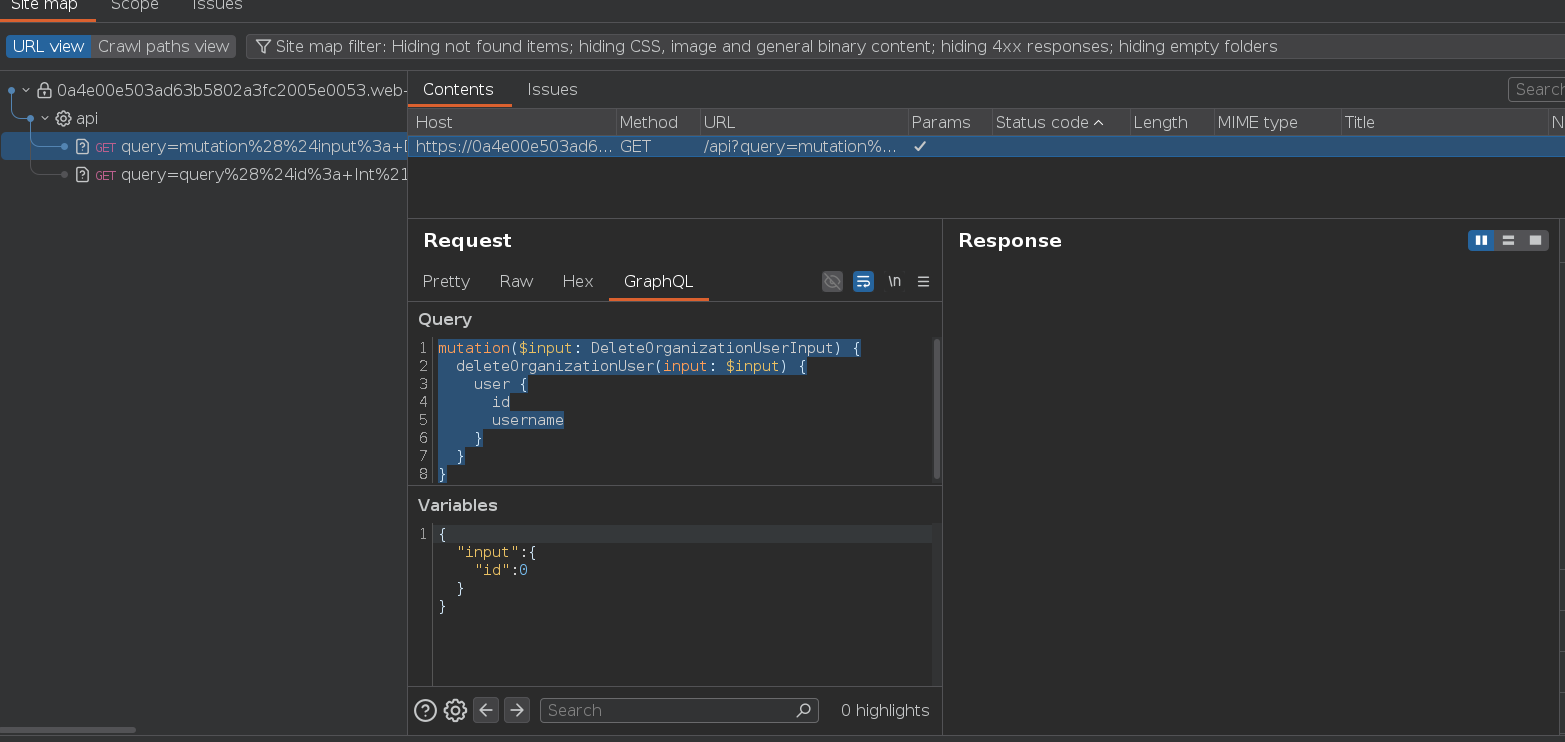Switch to the top Issues tab
This screenshot has width=1565, height=742.
[x=217, y=6]
